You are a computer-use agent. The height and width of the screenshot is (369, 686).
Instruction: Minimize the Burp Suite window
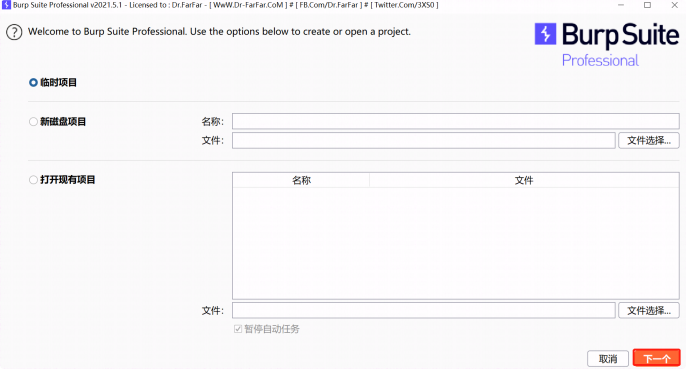621,5
